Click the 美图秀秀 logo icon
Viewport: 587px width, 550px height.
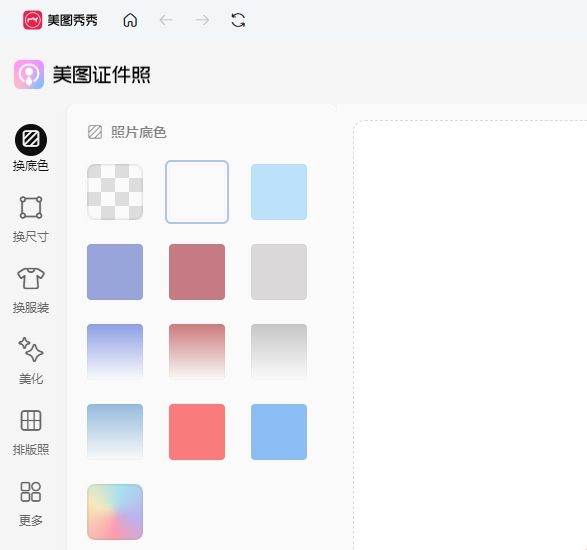click(33, 20)
